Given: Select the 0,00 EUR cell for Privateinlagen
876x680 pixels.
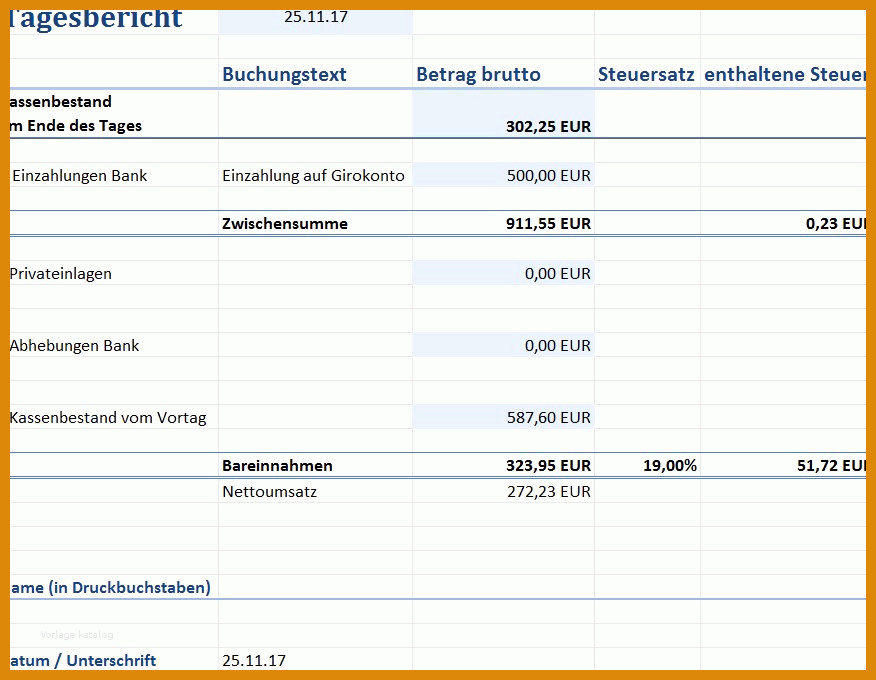Looking at the screenshot, I should coord(503,273).
